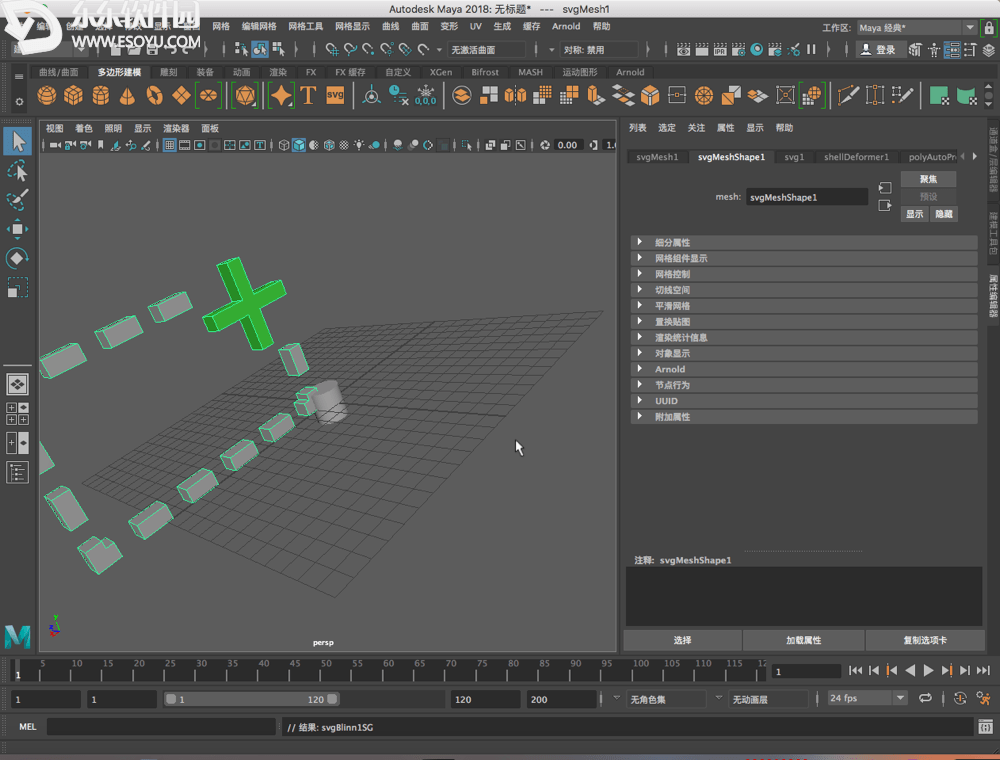Click the 复制选项卡 button
The height and width of the screenshot is (760, 1000).
[925, 640]
